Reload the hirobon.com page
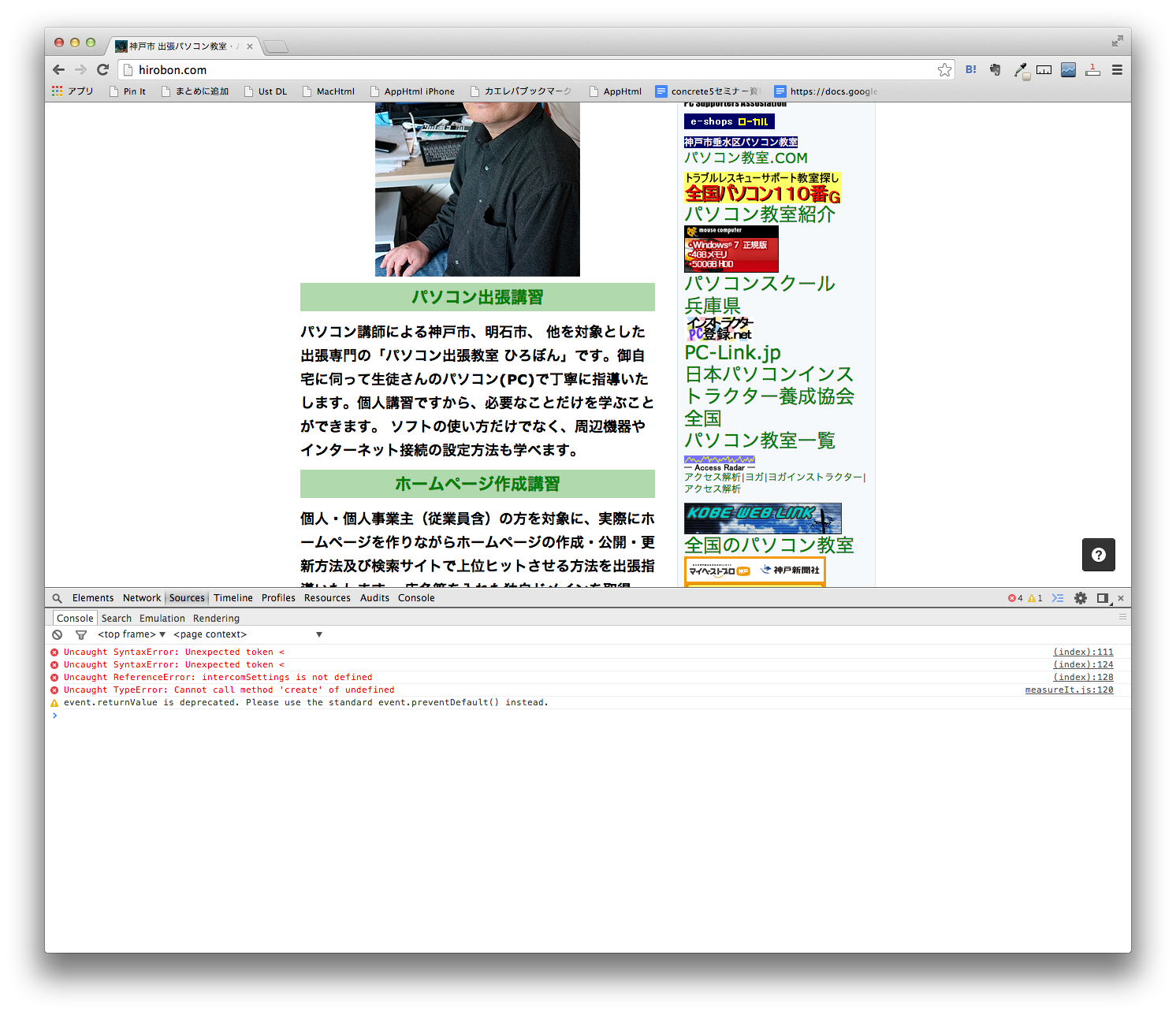Viewport: 1176px width, 1015px height. 102,69
